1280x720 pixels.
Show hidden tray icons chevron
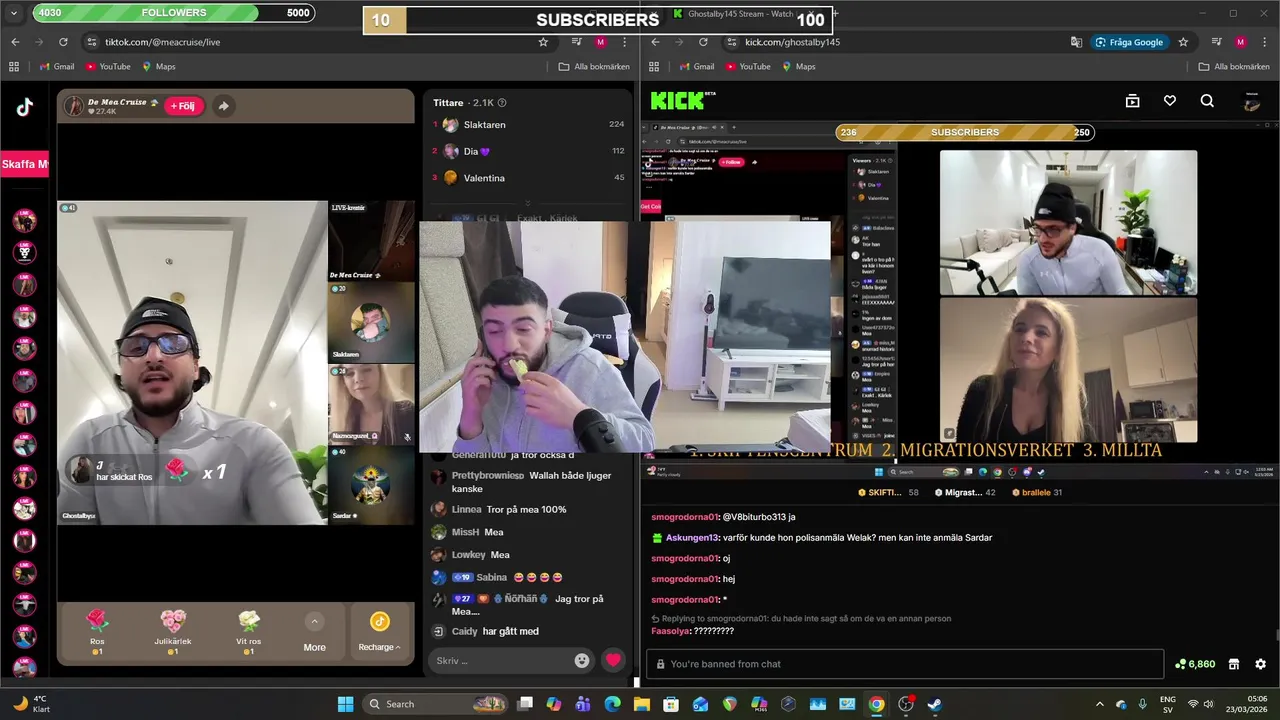[x=1100, y=704]
